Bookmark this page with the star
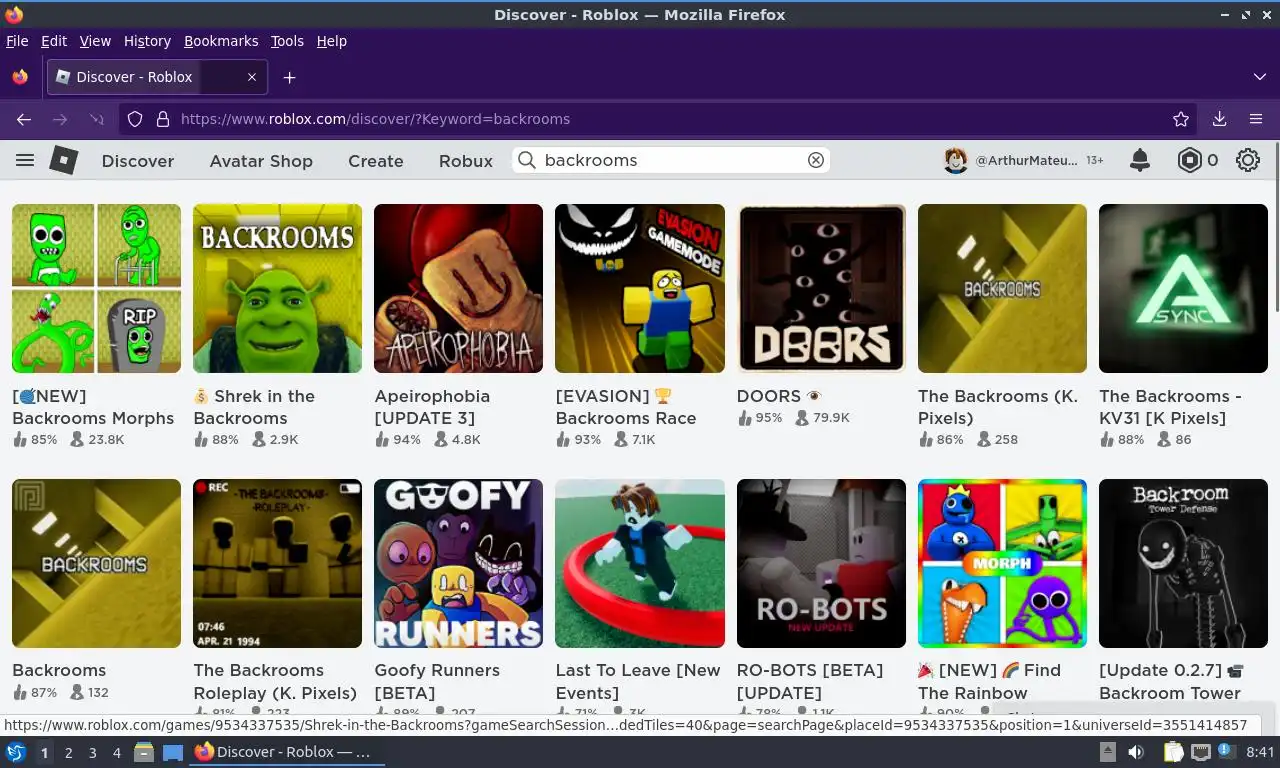Image resolution: width=1280 pixels, height=768 pixels. [x=1181, y=119]
